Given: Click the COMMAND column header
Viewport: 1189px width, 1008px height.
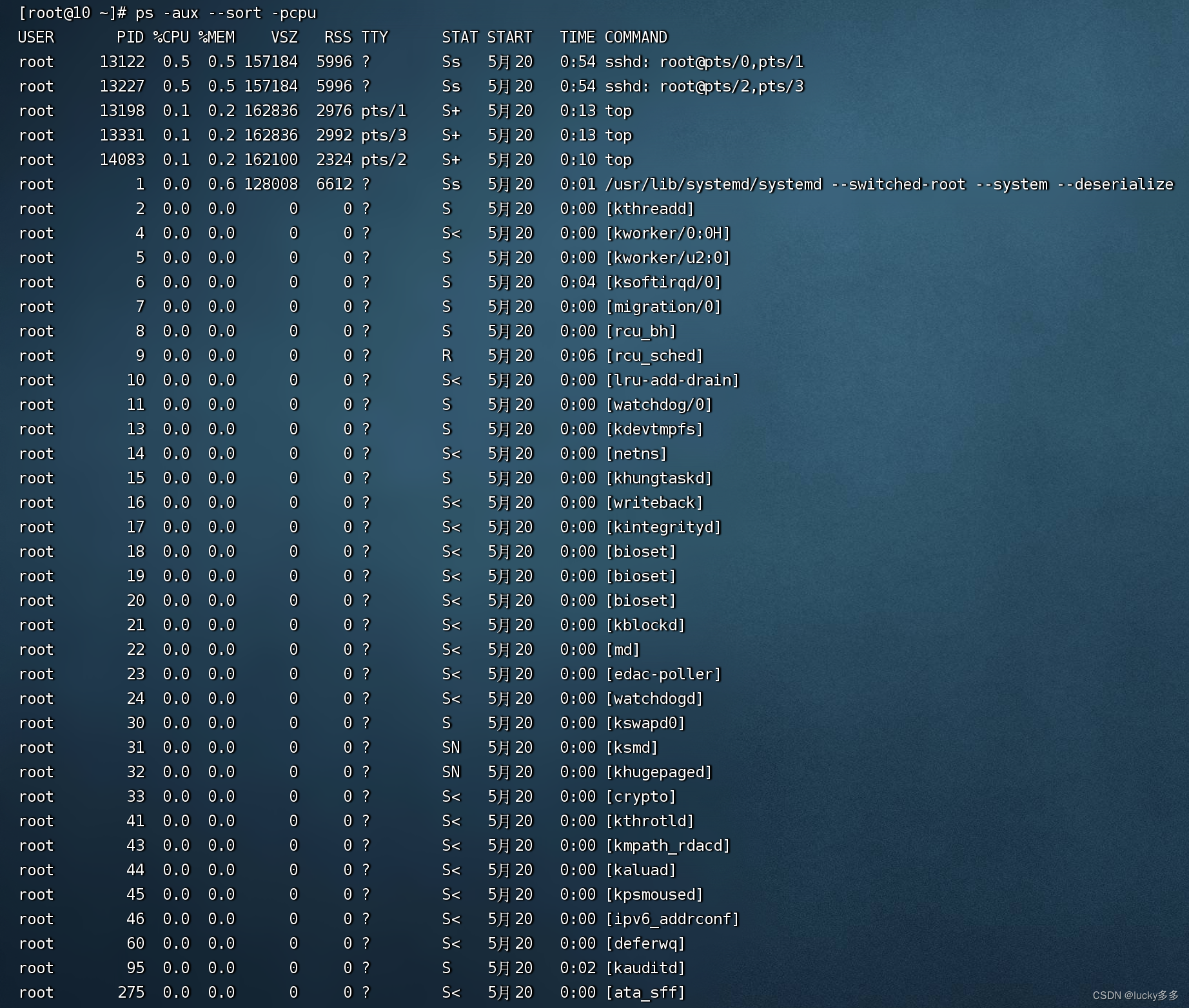Looking at the screenshot, I should click(x=636, y=37).
